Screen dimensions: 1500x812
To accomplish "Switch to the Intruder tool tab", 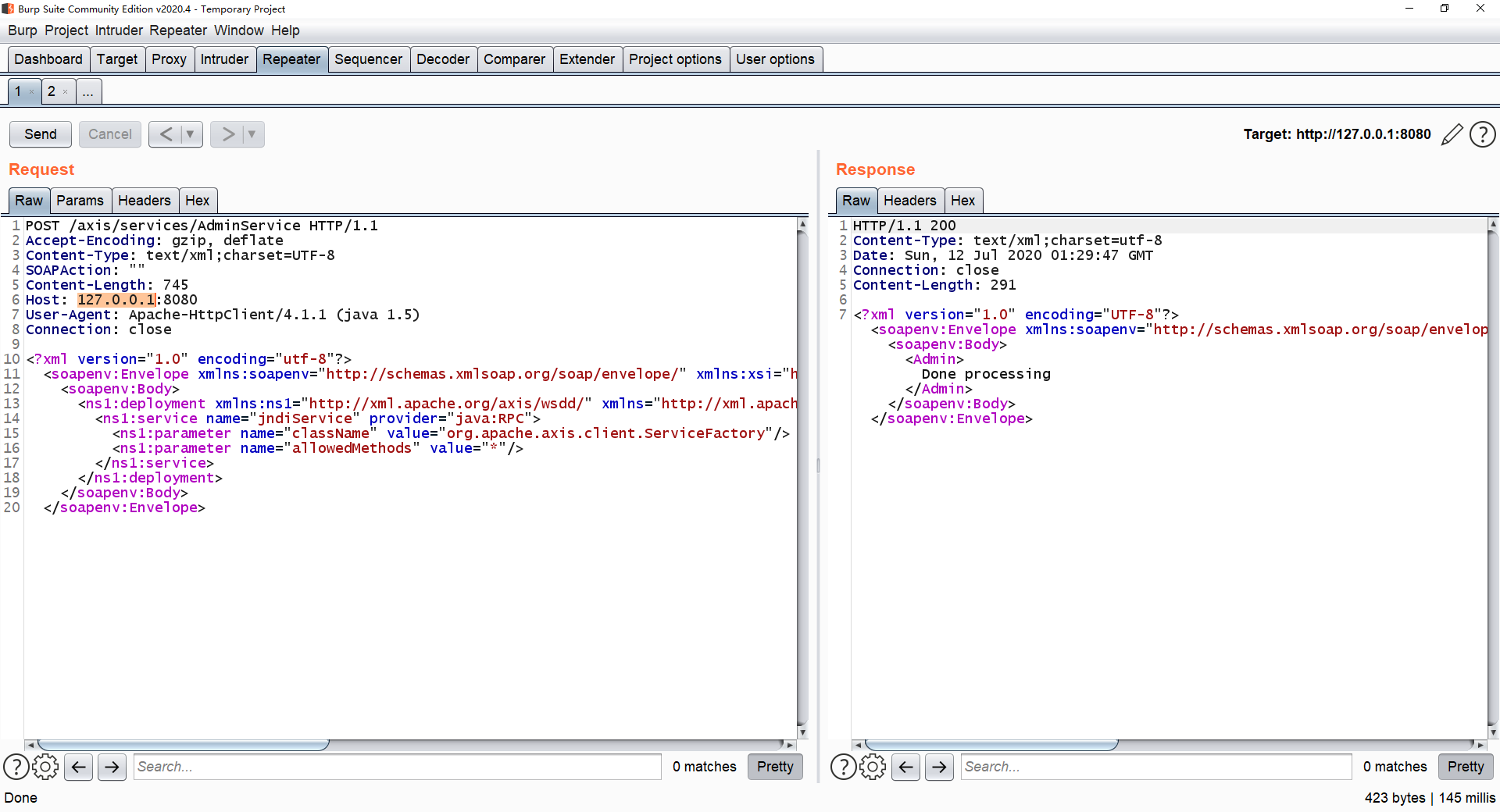I will tap(224, 59).
